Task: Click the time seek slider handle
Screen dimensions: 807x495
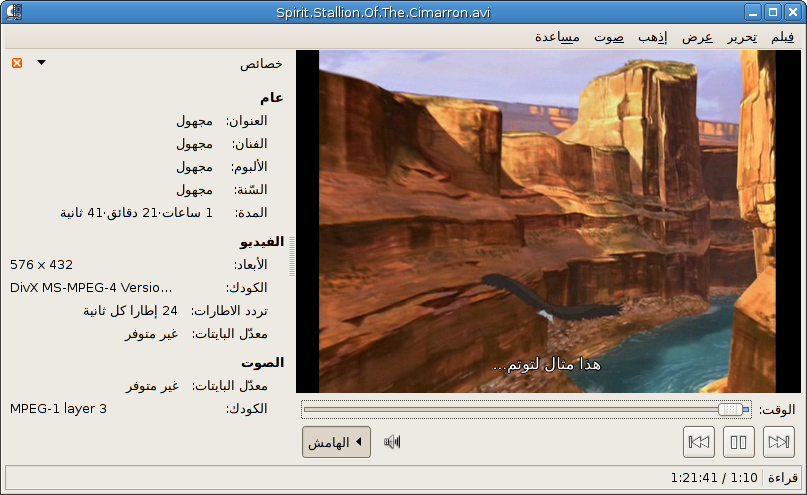Action: 731,409
